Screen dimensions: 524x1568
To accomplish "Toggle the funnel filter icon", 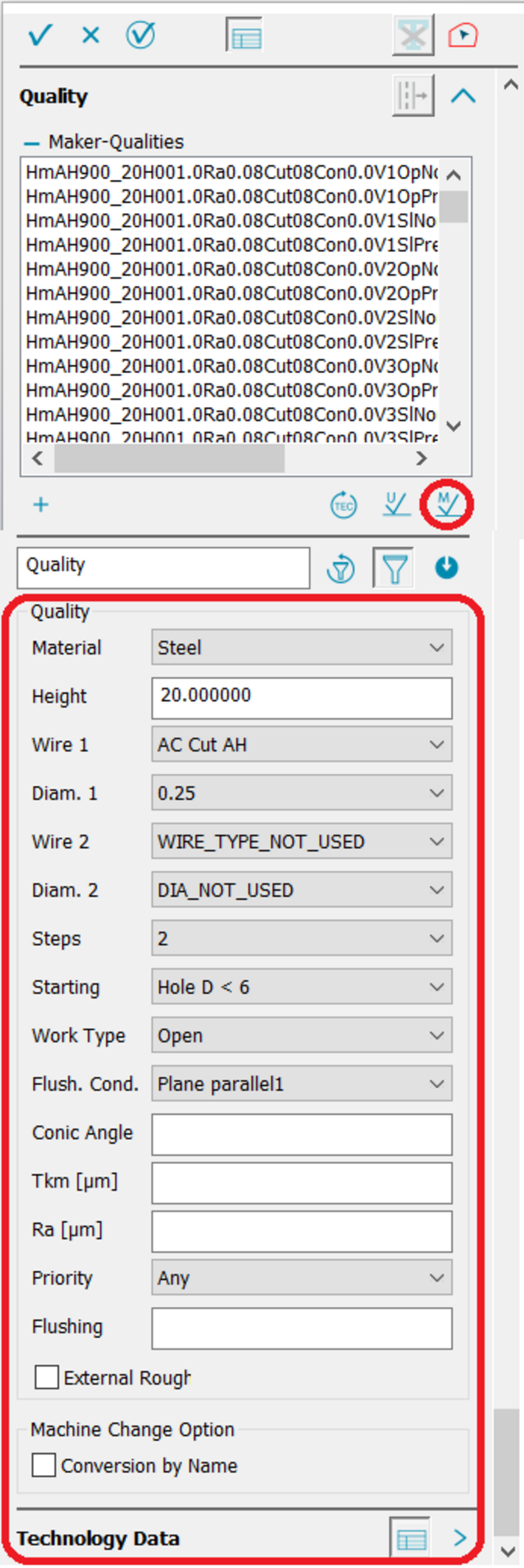I will (x=394, y=568).
